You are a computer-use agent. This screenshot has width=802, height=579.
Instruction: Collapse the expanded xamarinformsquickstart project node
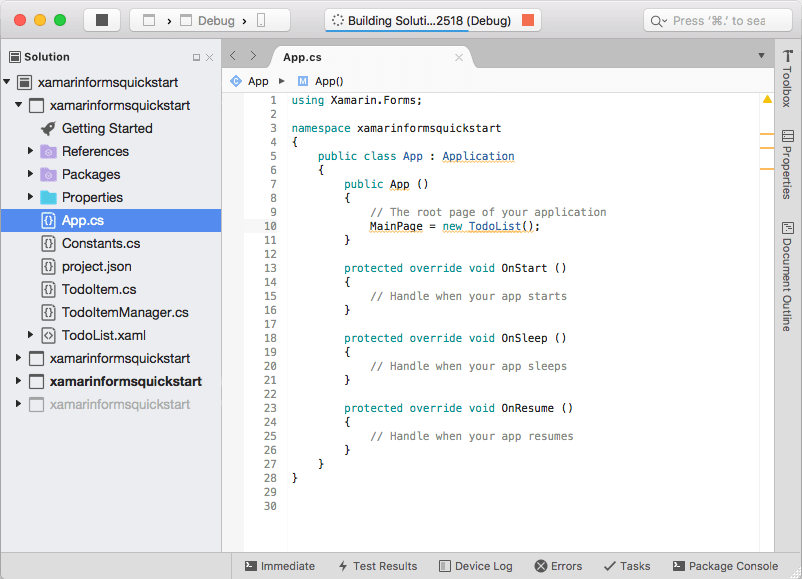click(x=18, y=105)
